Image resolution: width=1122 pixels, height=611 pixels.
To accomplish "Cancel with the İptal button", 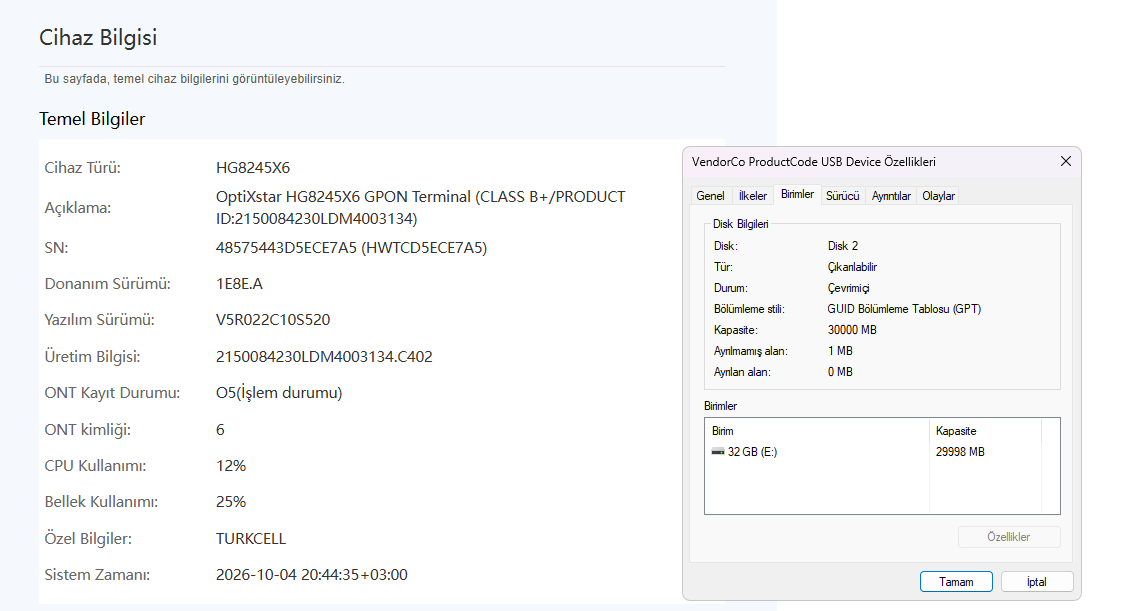I will 1037,582.
